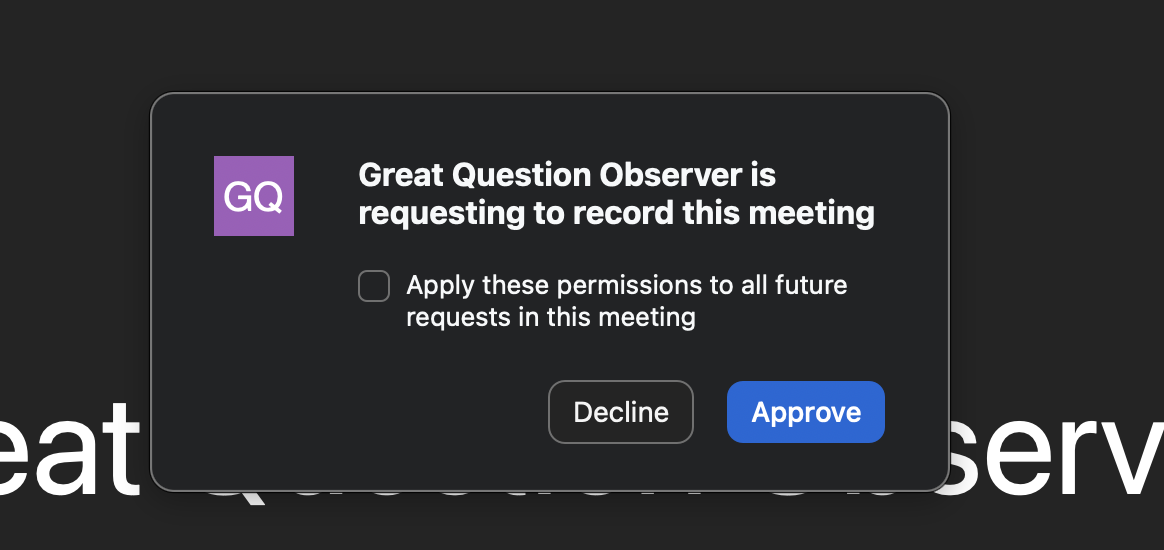This screenshot has width=1164, height=550.
Task: Approve the recording request
Action: pos(806,412)
